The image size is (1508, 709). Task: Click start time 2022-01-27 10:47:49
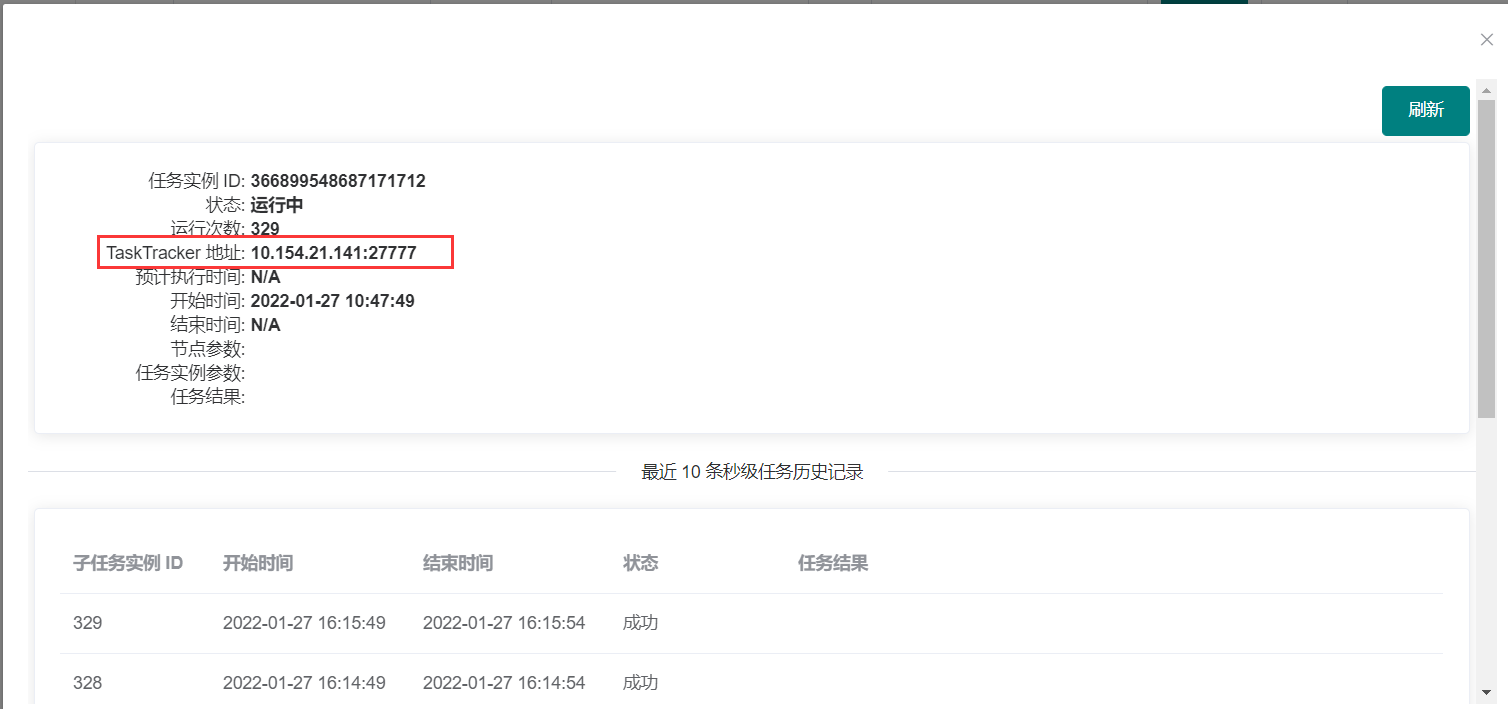(x=333, y=301)
